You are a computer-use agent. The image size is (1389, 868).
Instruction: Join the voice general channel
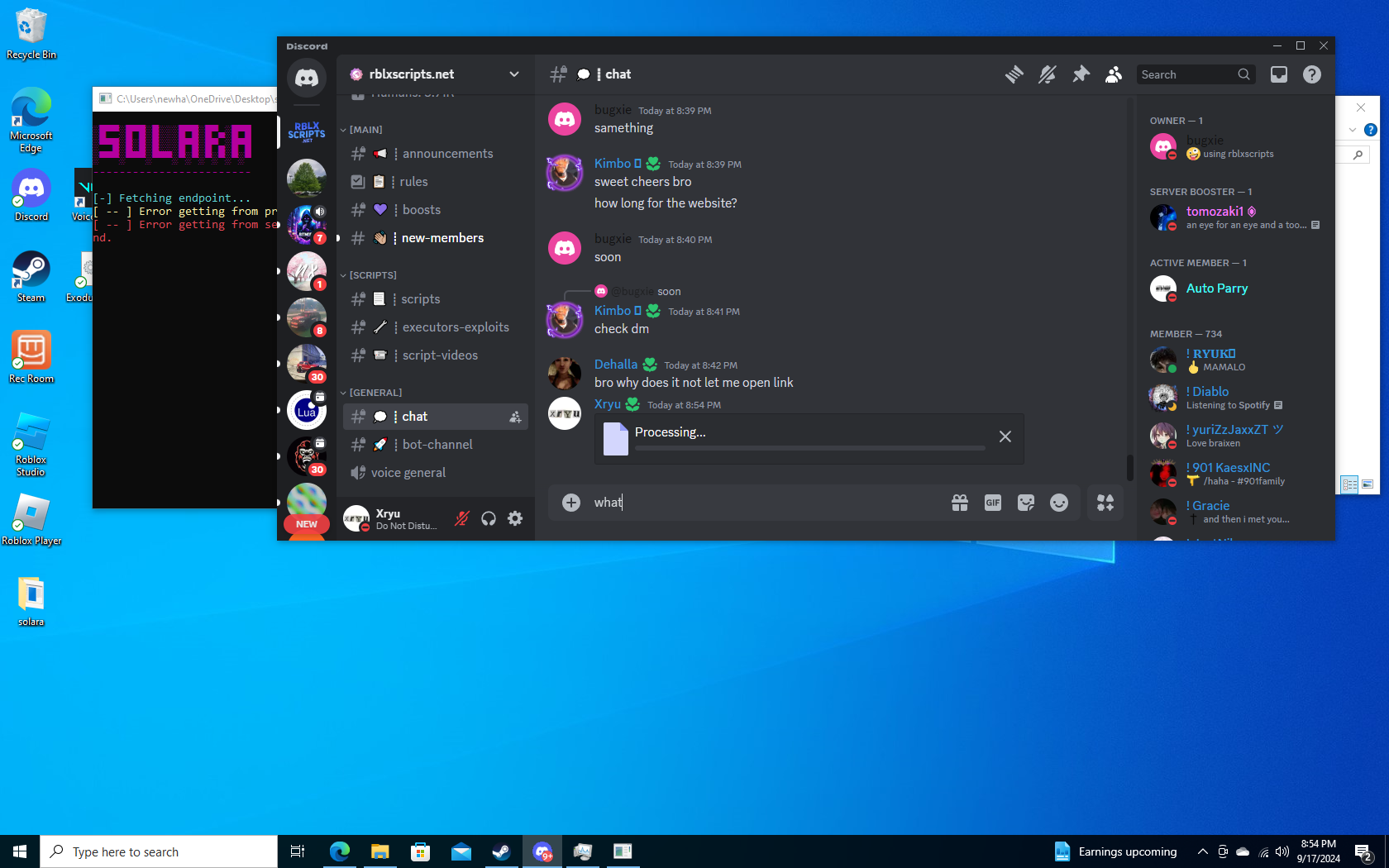(436, 473)
